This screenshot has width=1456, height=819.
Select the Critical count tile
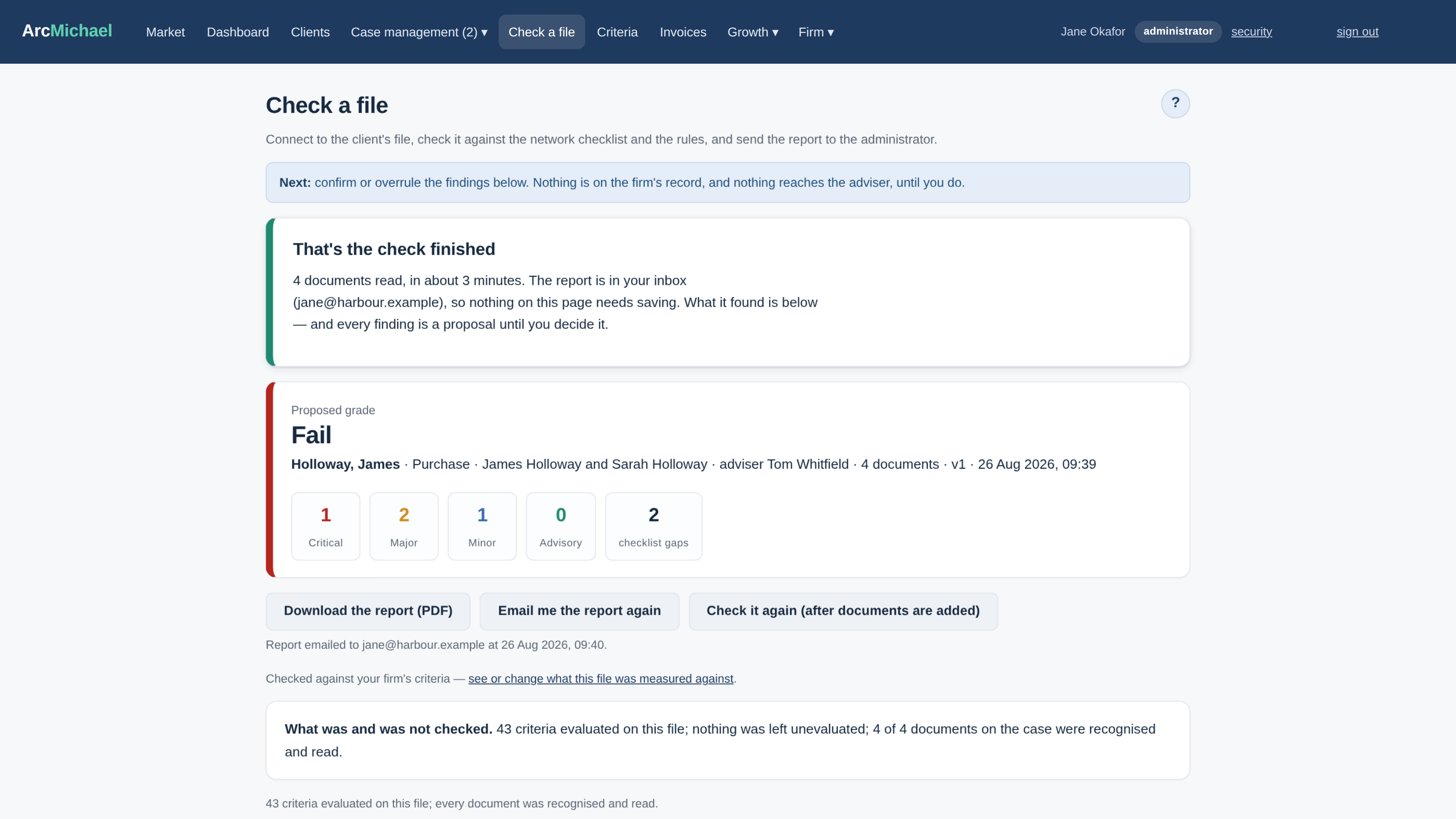pyautogui.click(x=326, y=526)
